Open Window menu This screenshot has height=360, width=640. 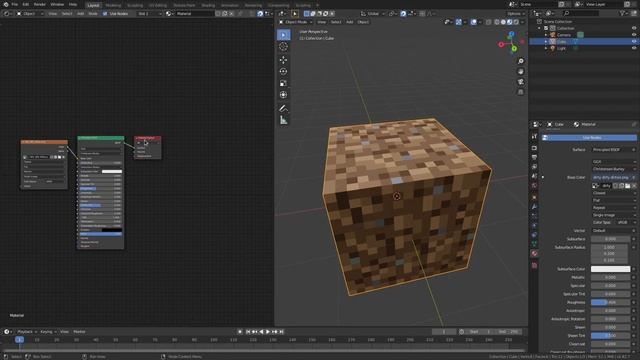57,4
